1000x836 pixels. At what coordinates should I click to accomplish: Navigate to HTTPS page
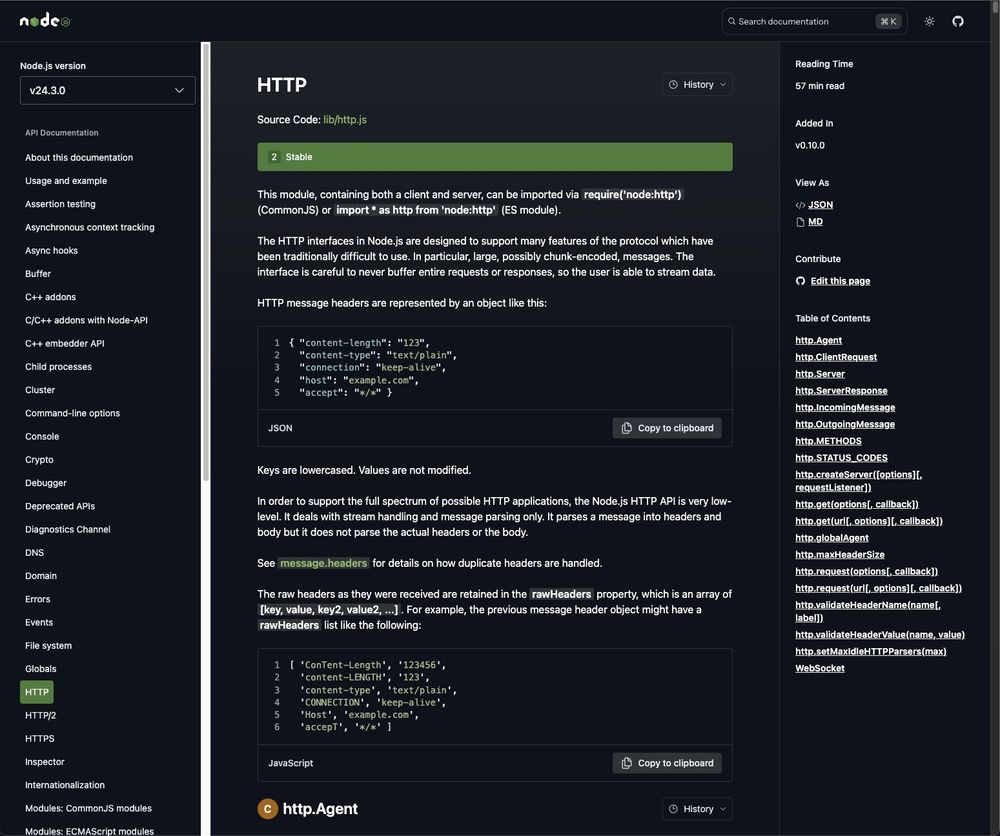pyautogui.click(x=40, y=738)
